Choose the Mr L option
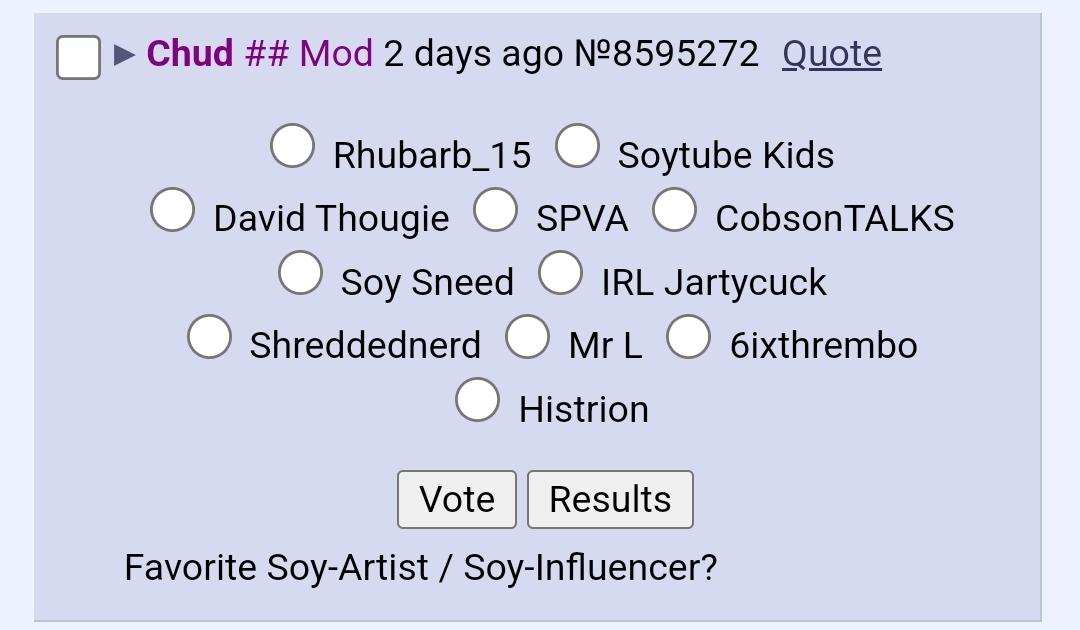This screenshot has height=630, width=1080. 527,337
